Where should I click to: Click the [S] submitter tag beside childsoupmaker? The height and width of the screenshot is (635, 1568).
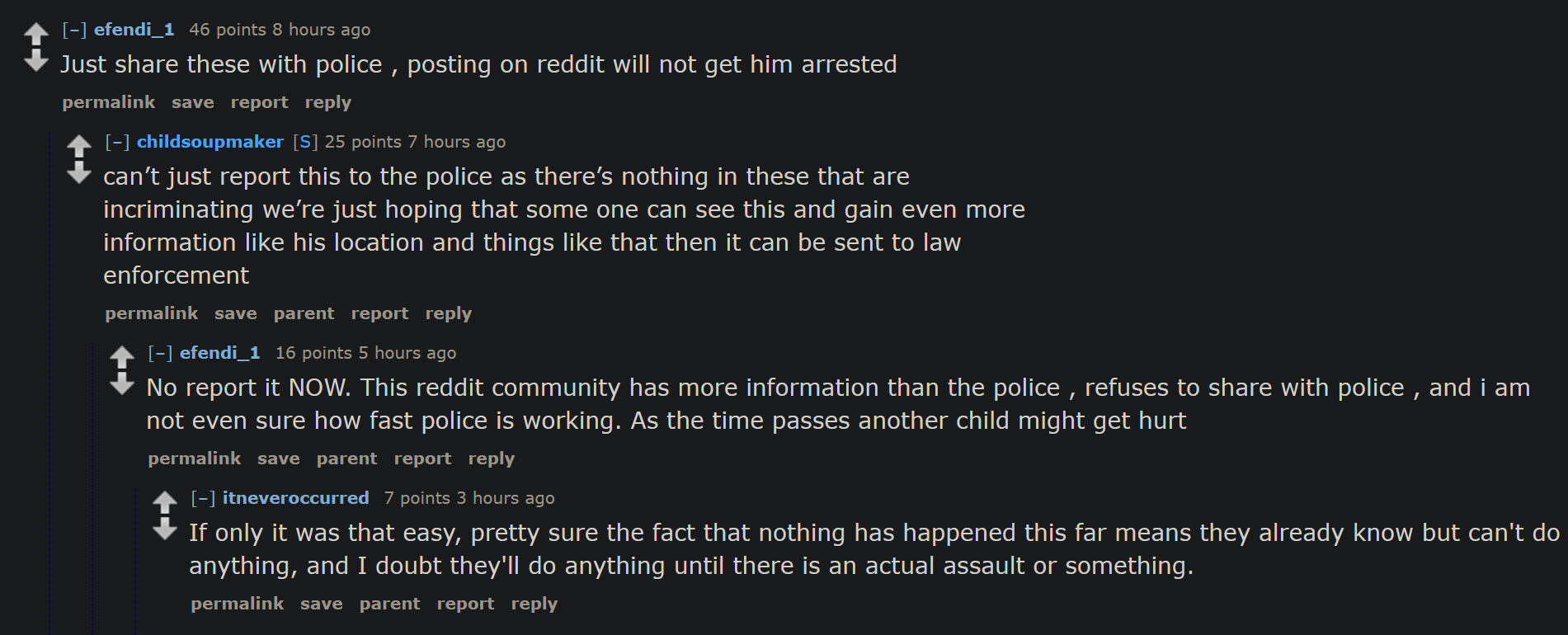[304, 142]
